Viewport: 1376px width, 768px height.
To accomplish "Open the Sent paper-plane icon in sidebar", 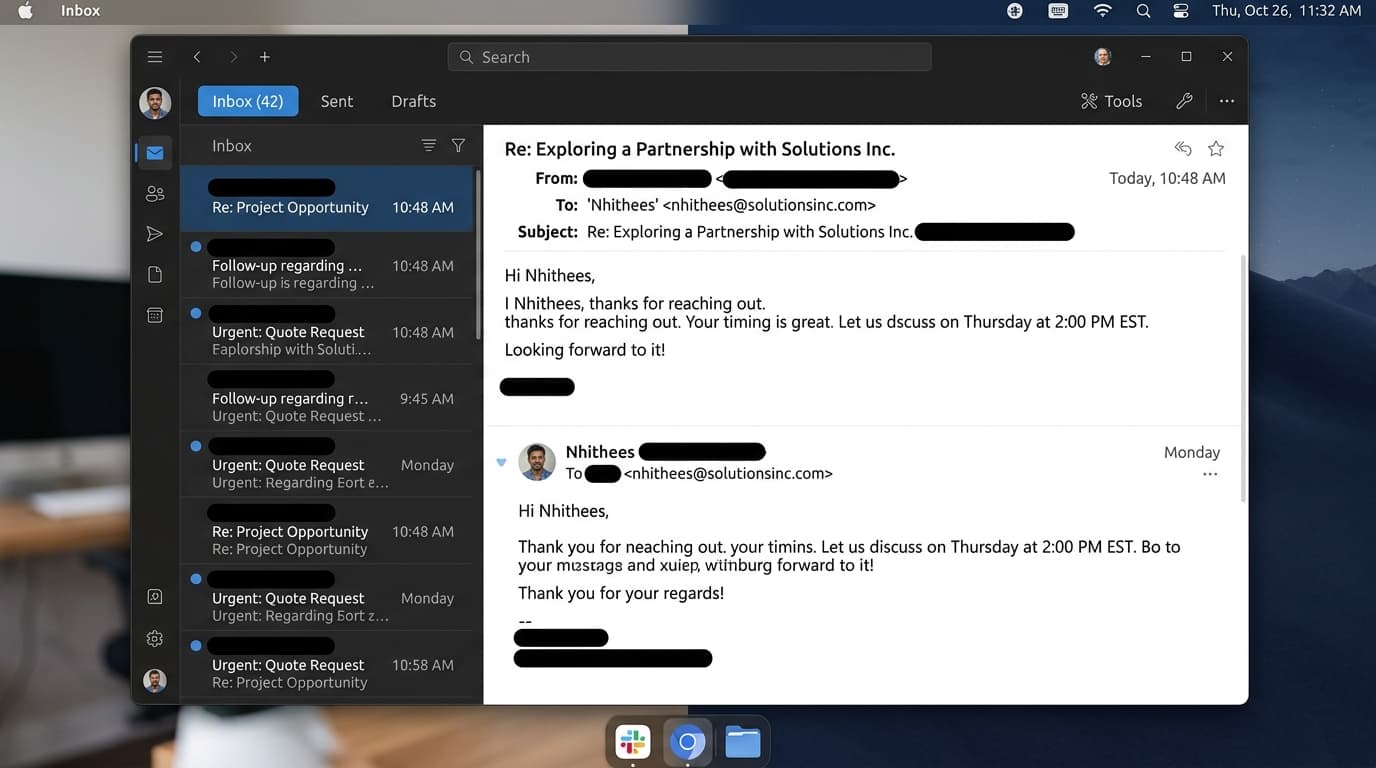I will pos(155,234).
